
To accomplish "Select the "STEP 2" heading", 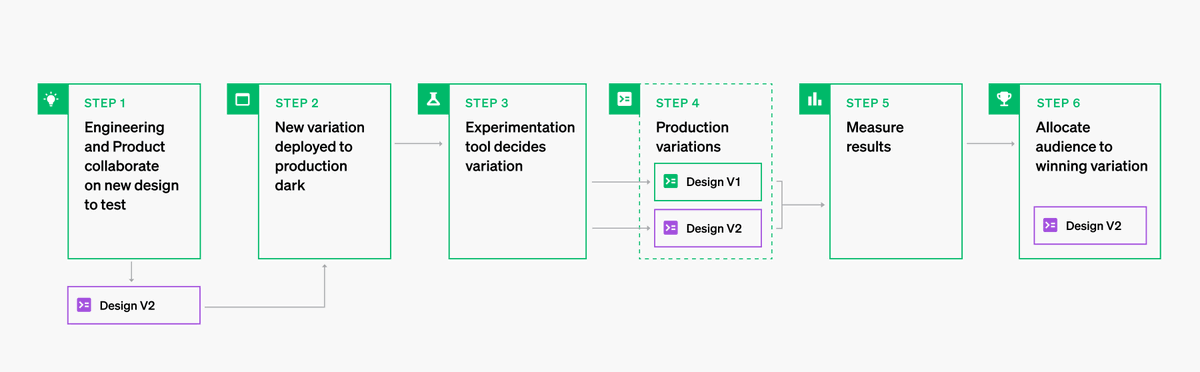I will pyautogui.click(x=297, y=103).
